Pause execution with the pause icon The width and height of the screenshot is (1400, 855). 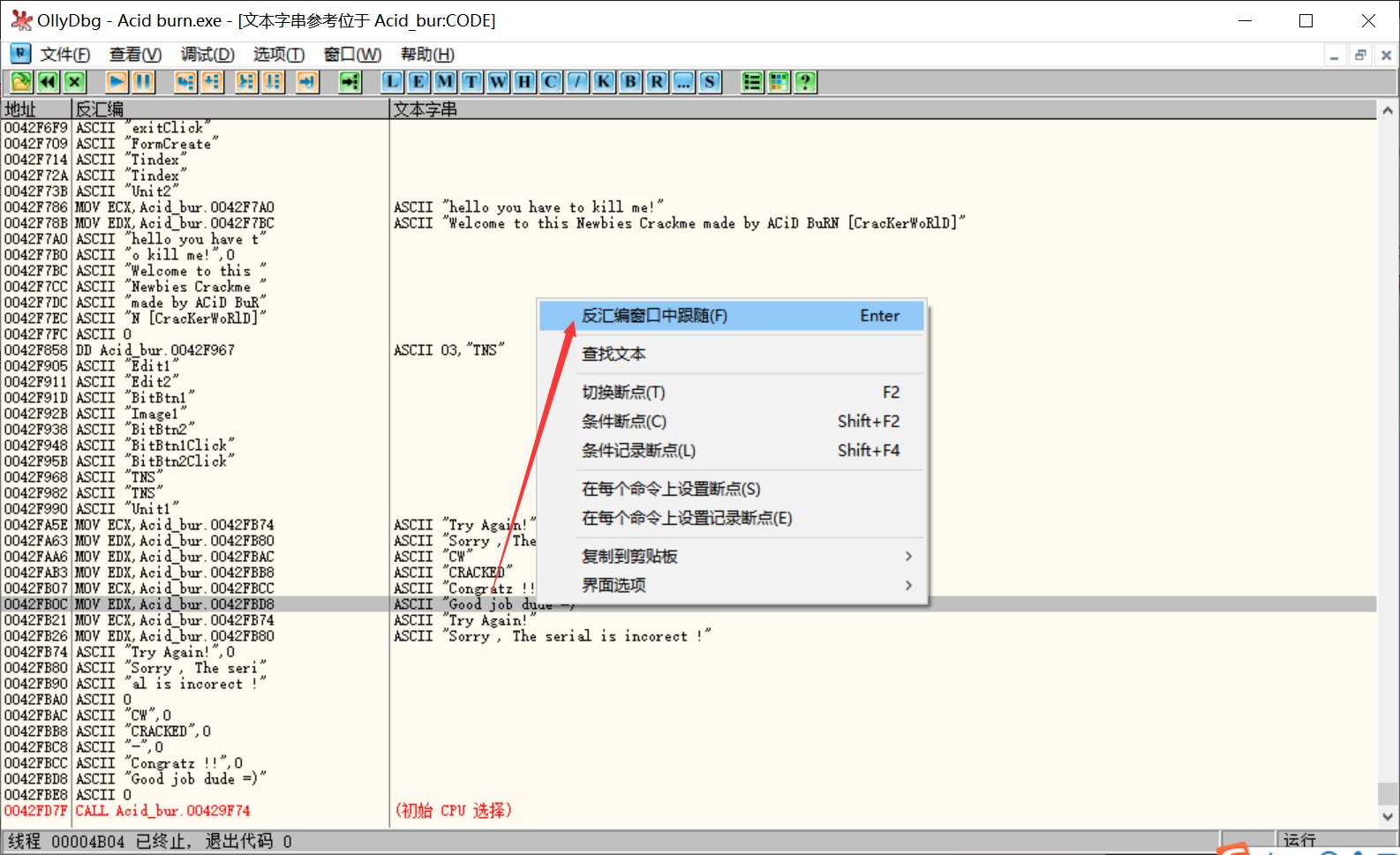[x=143, y=82]
